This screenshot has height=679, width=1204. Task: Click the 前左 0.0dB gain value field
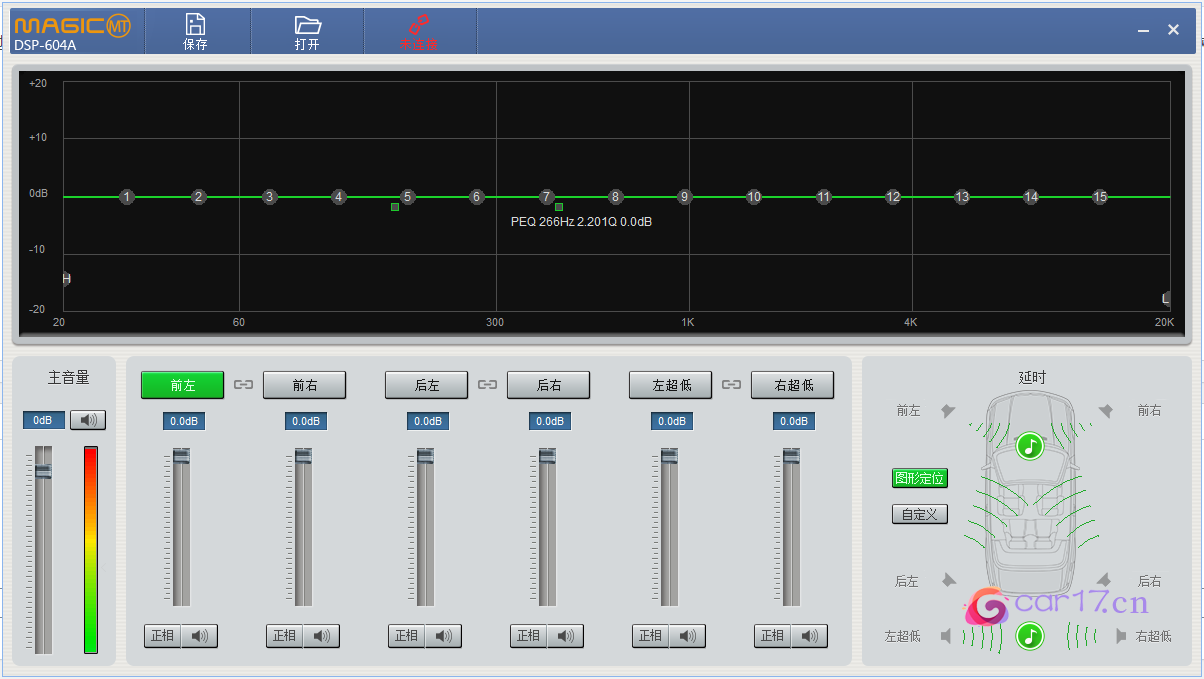[x=184, y=421]
